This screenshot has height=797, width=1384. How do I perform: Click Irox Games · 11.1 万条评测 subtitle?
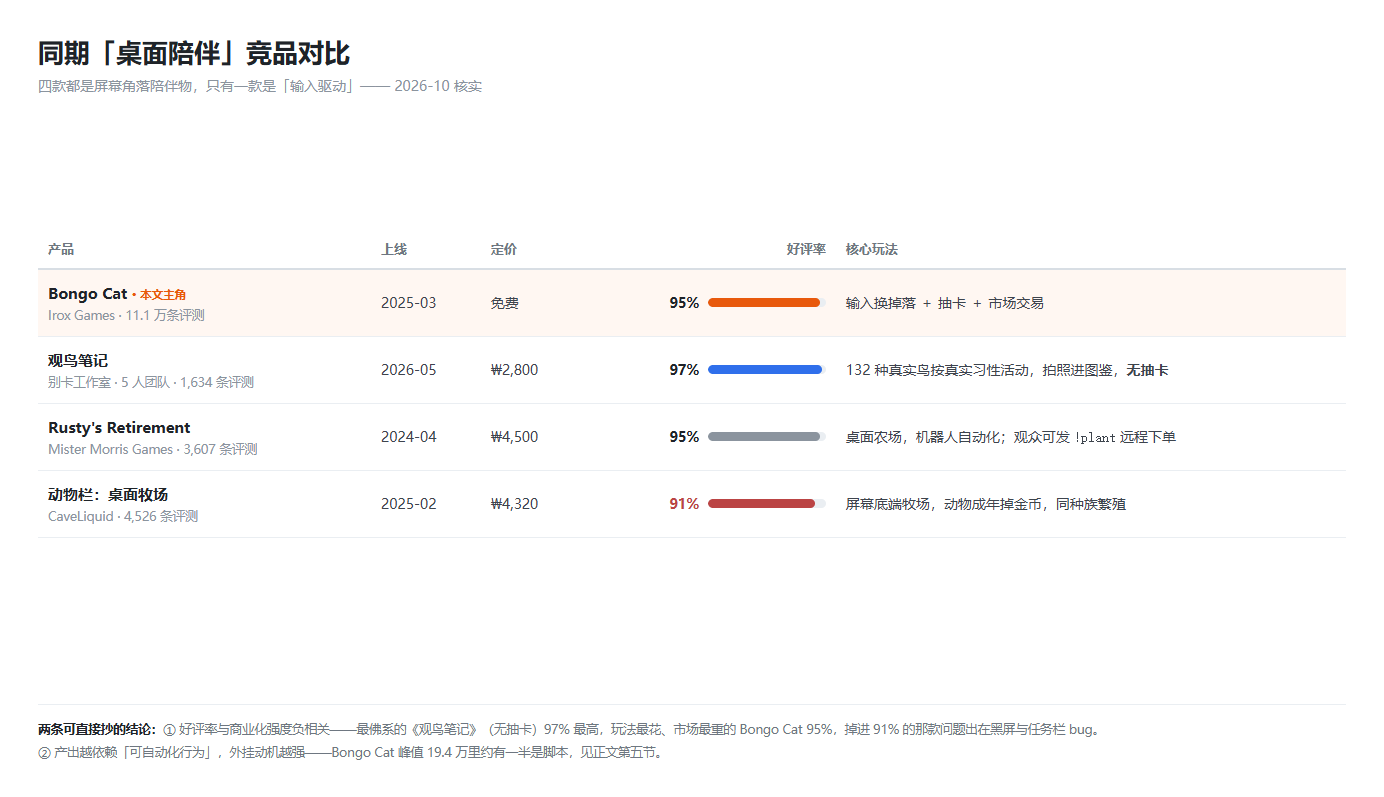pos(126,315)
